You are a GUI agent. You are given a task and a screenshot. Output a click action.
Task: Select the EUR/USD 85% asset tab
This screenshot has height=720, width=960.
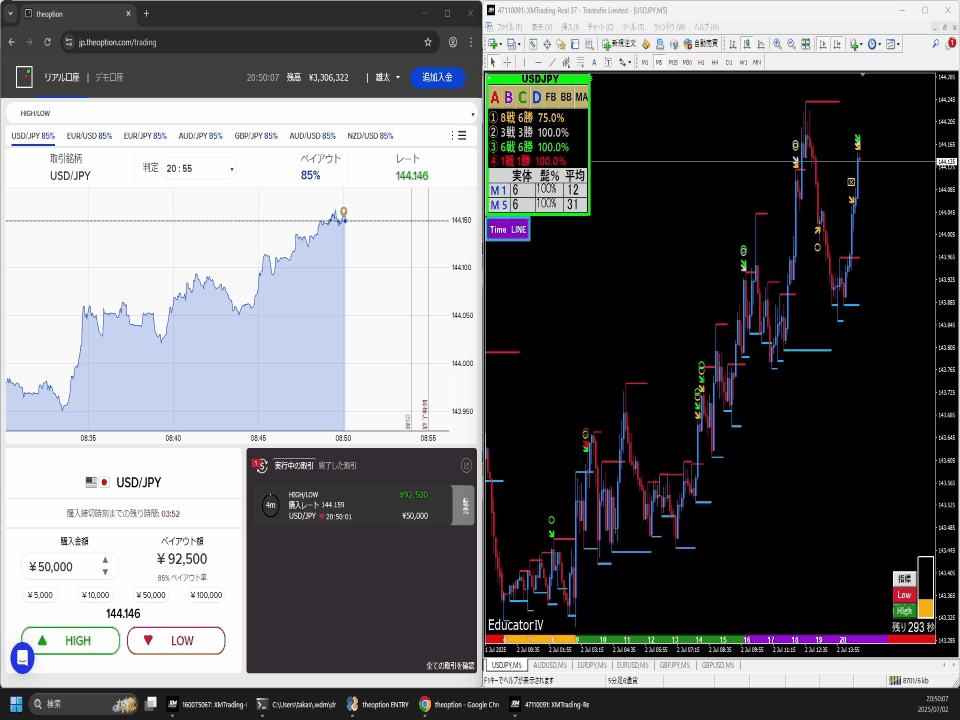click(x=89, y=136)
